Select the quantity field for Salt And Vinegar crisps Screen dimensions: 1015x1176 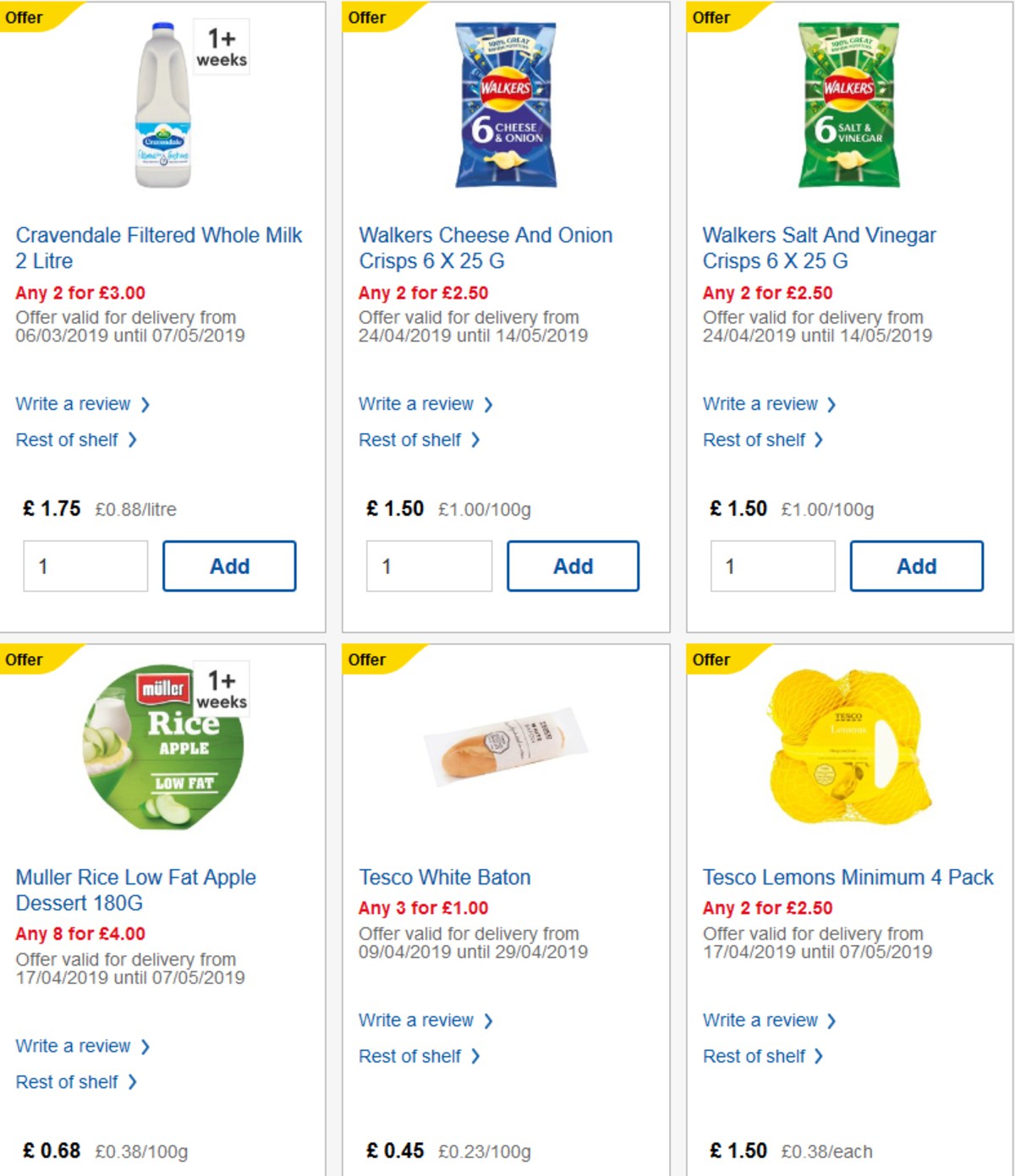771,566
